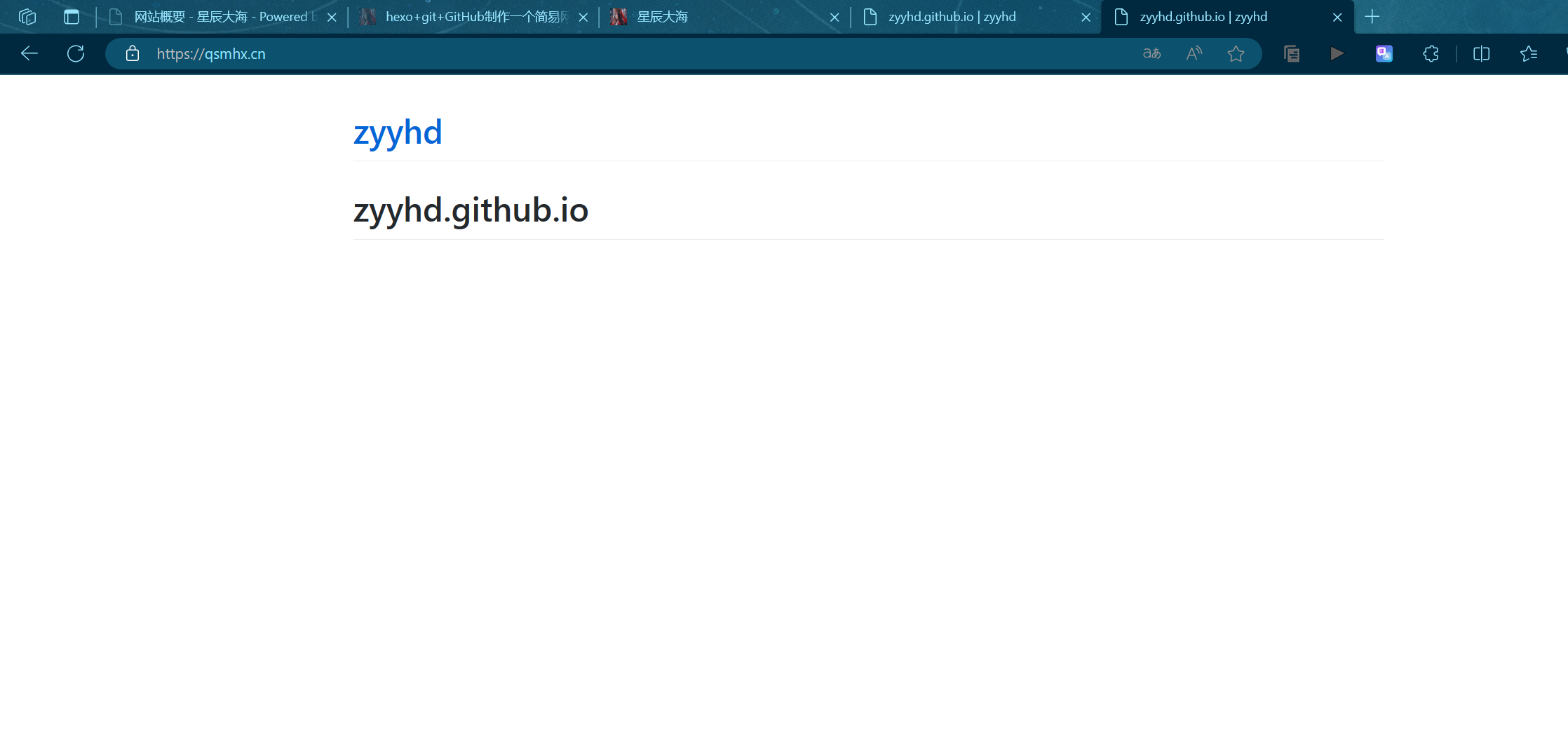Add this page to favorites star
This screenshot has width=1568, height=744.
[1236, 53]
